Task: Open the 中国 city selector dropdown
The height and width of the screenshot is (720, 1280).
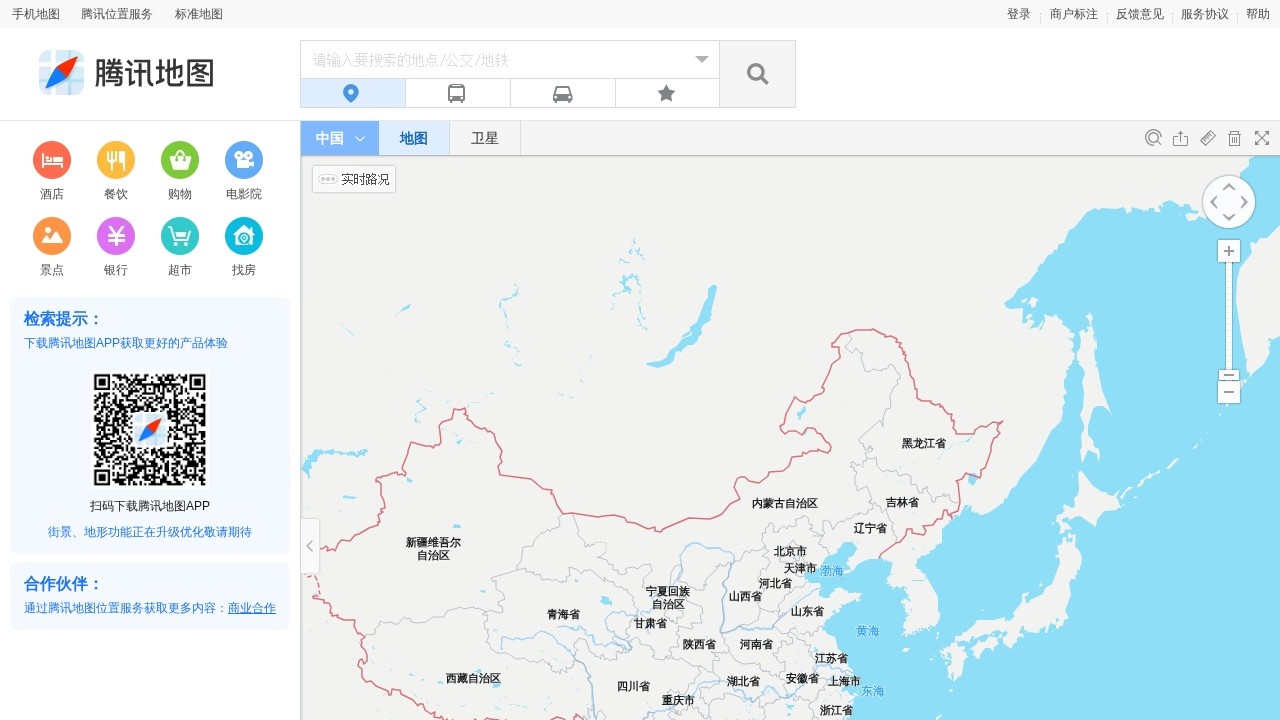Action: tap(338, 137)
